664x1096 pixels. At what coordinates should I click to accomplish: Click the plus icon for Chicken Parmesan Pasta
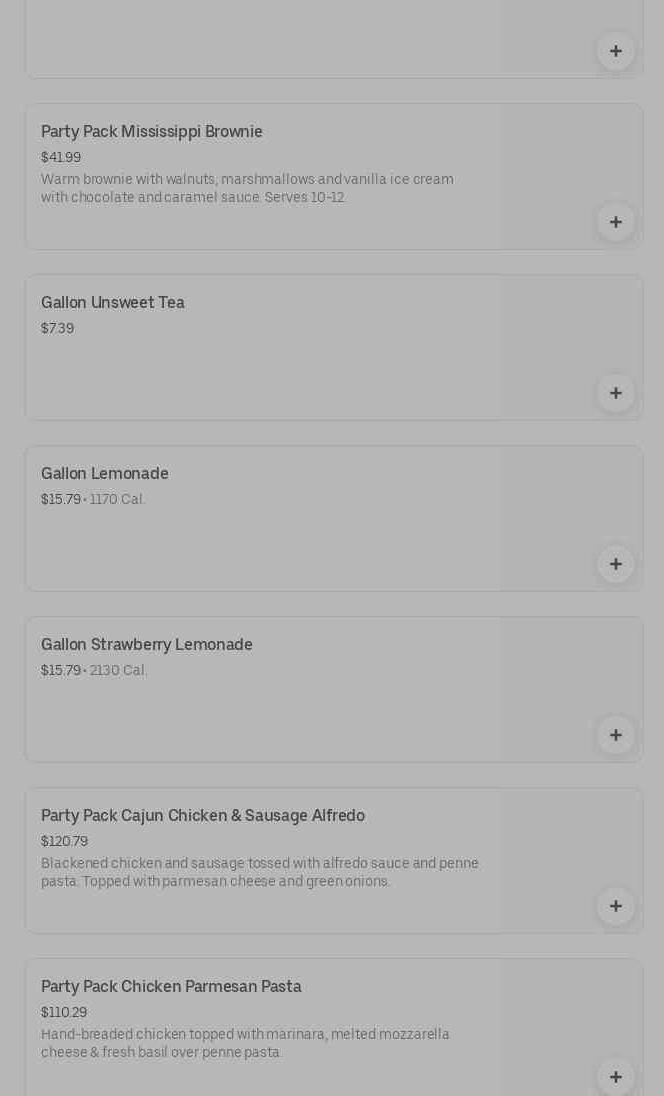tap(615, 1076)
